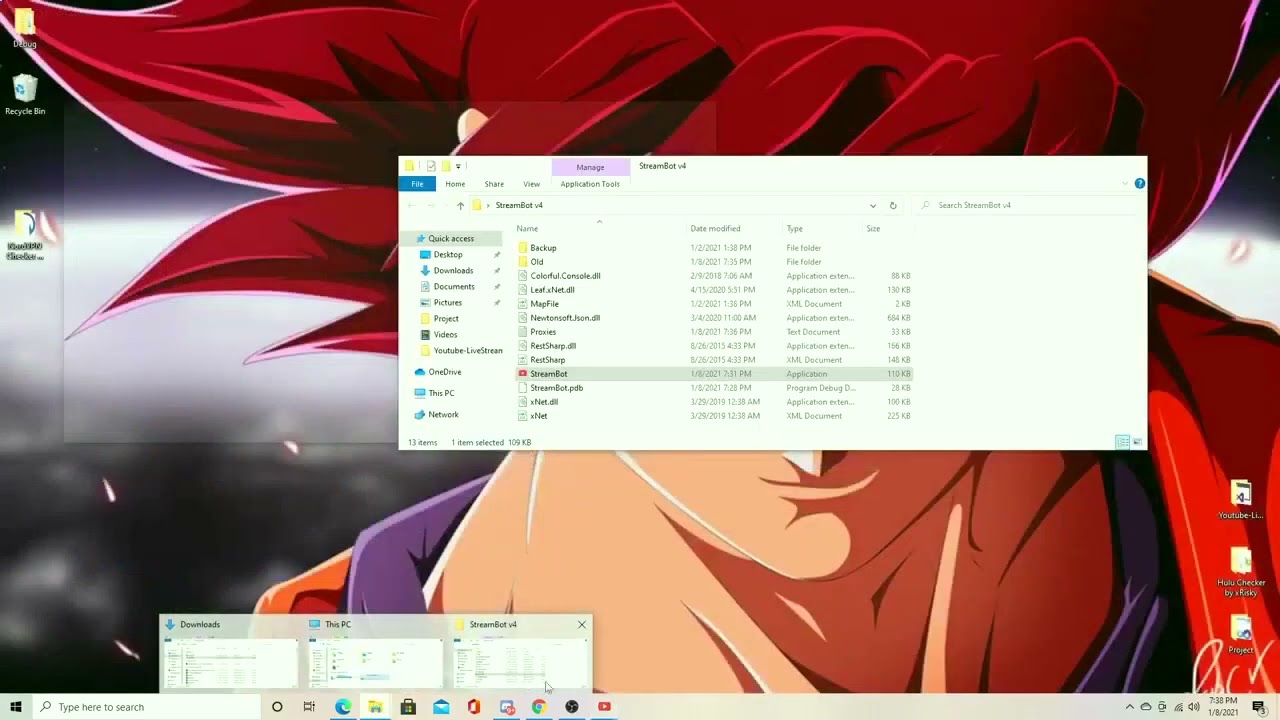Viewport: 1280px width, 720px height.
Task: Open the Customize Quick Access Toolbar dropdown
Action: click(458, 166)
